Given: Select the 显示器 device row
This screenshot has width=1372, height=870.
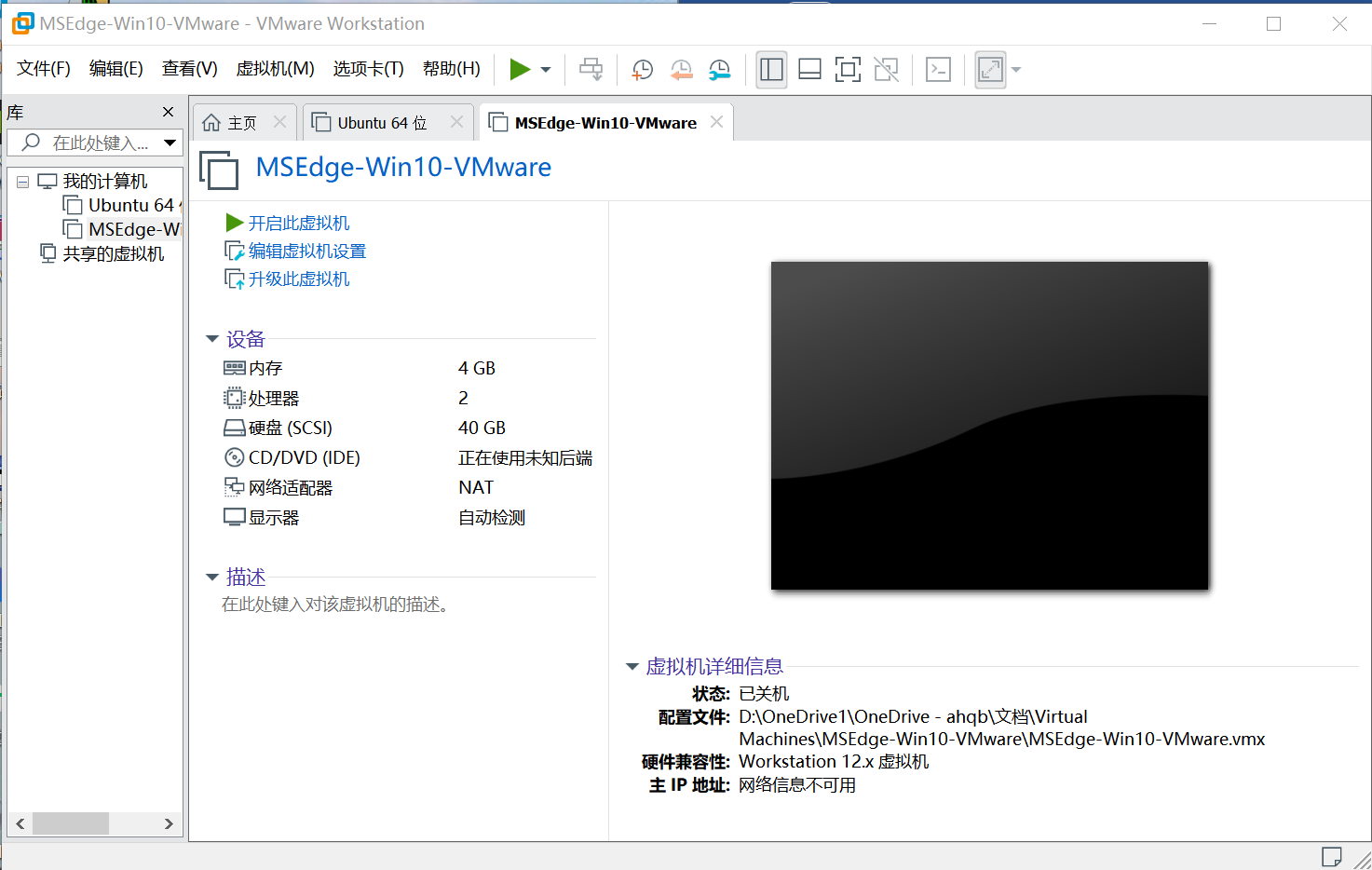Looking at the screenshot, I should (x=408, y=517).
